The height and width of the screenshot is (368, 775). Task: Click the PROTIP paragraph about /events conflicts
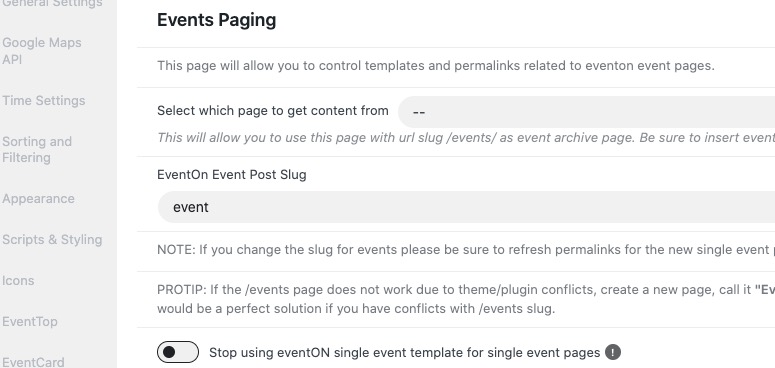(466, 299)
